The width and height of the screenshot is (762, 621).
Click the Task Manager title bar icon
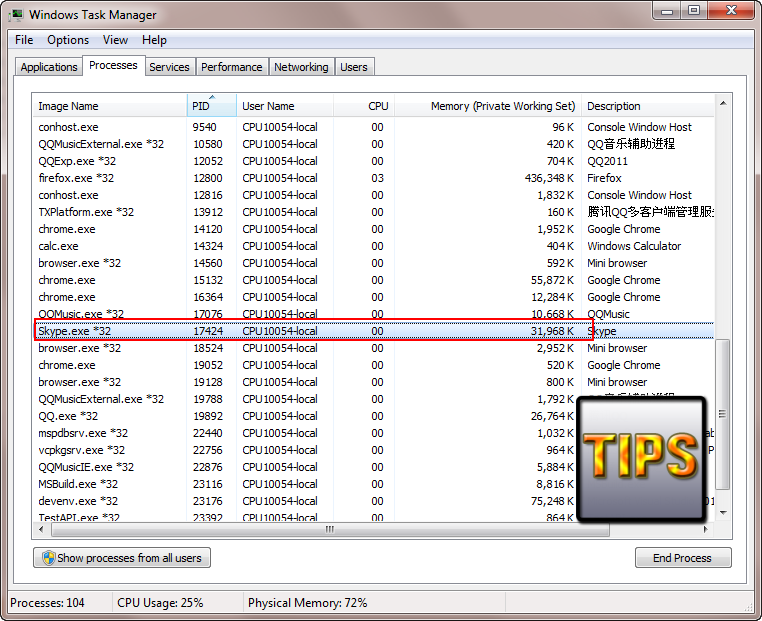(x=16, y=15)
